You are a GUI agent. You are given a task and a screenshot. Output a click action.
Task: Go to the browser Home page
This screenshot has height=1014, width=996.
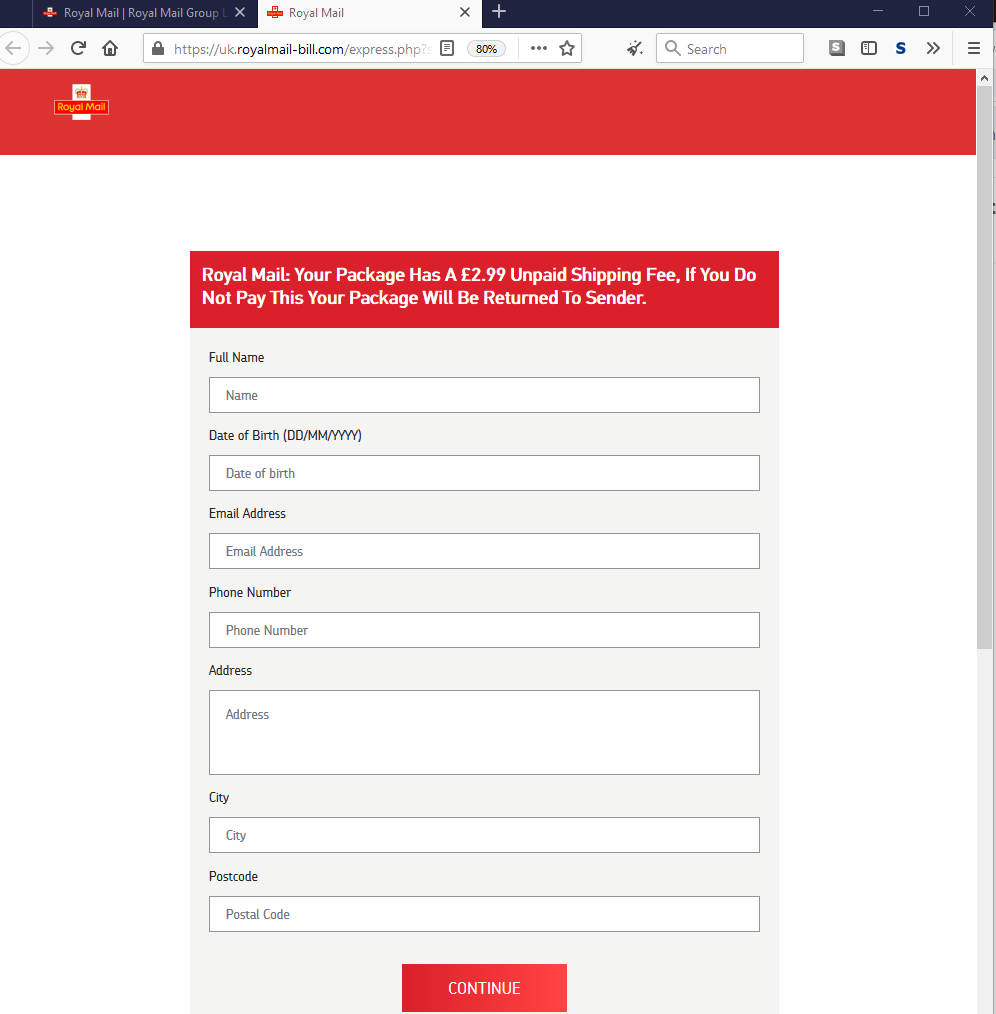click(110, 48)
